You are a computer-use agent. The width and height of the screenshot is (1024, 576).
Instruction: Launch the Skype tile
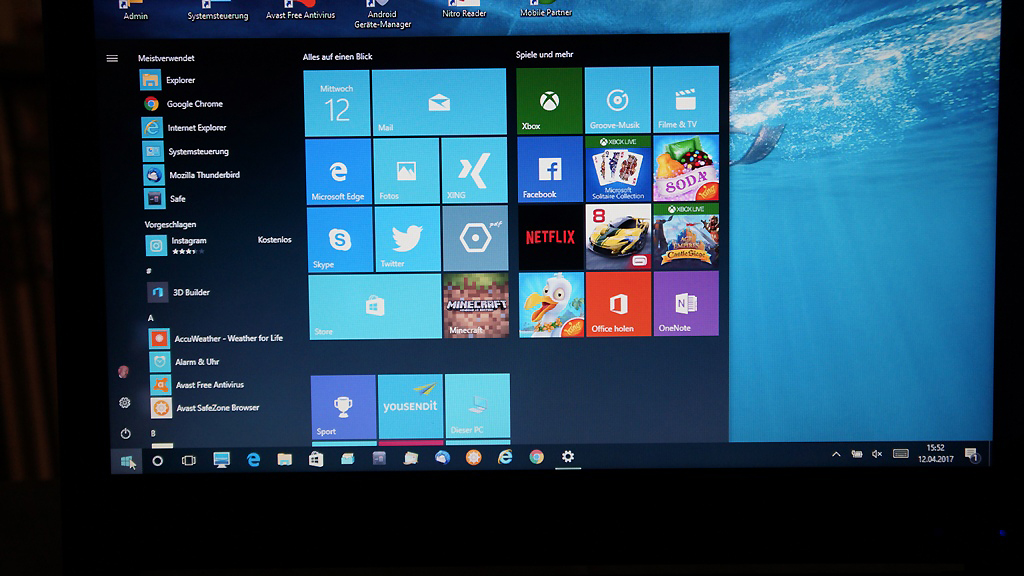(340, 240)
